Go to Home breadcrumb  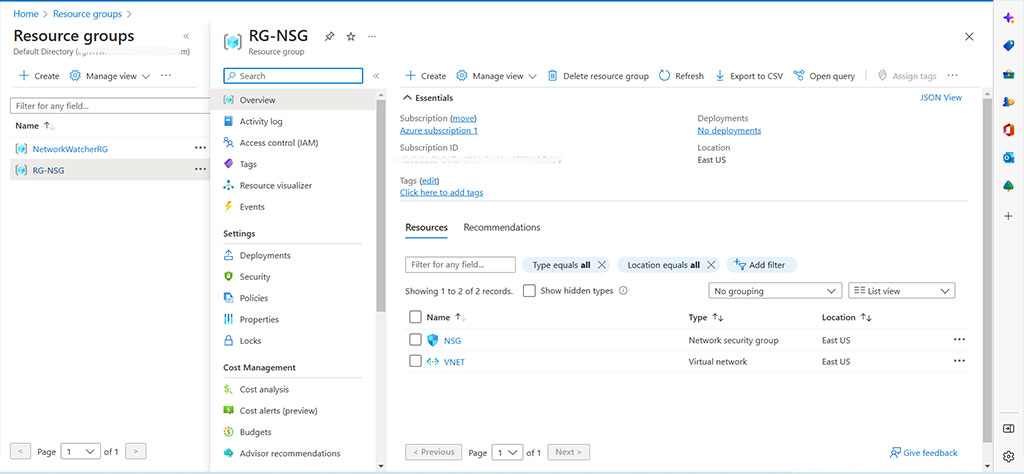click(x=25, y=13)
